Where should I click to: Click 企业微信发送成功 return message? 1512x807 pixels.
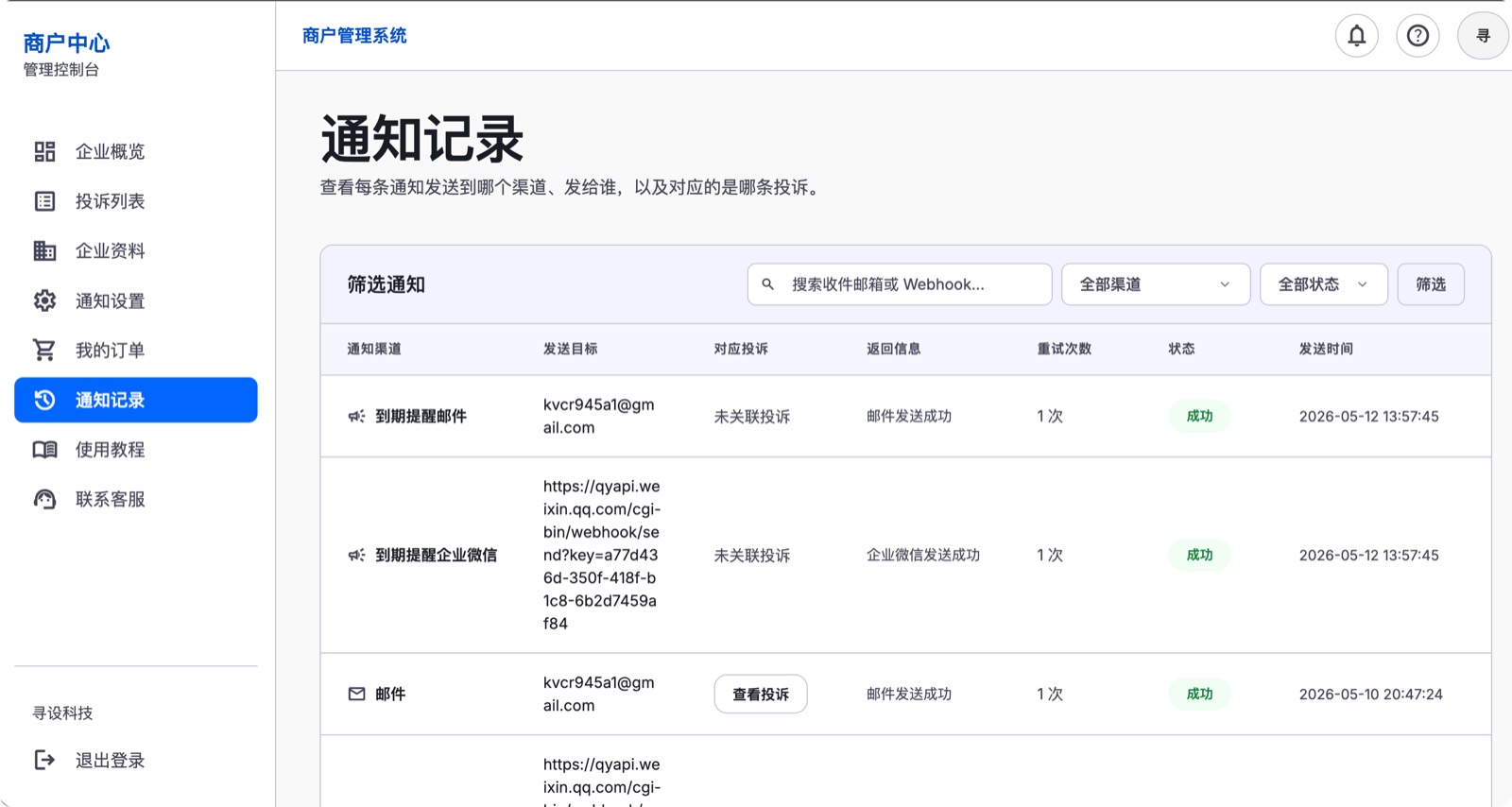coord(923,555)
